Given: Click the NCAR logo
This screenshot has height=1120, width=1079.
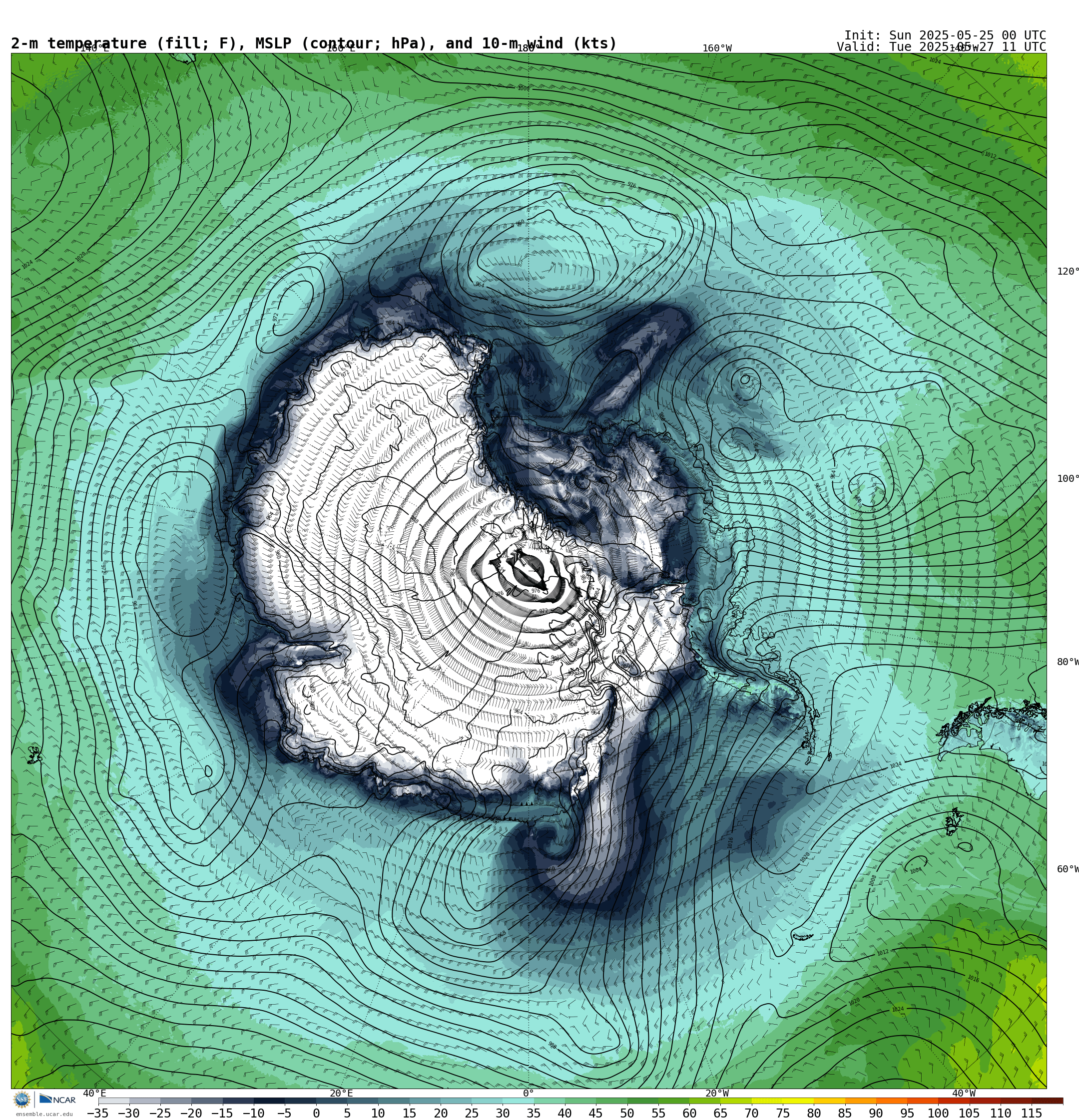Looking at the screenshot, I should coord(57,1100).
